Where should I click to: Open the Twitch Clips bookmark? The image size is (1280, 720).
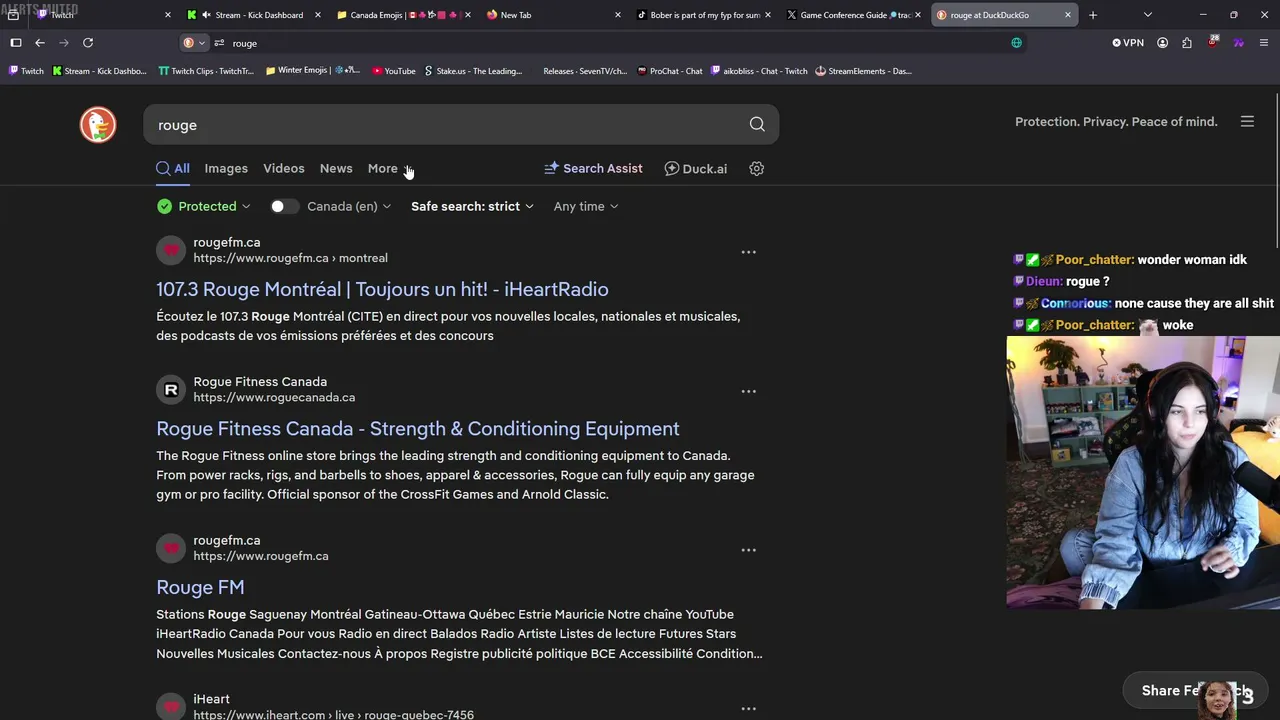point(206,71)
